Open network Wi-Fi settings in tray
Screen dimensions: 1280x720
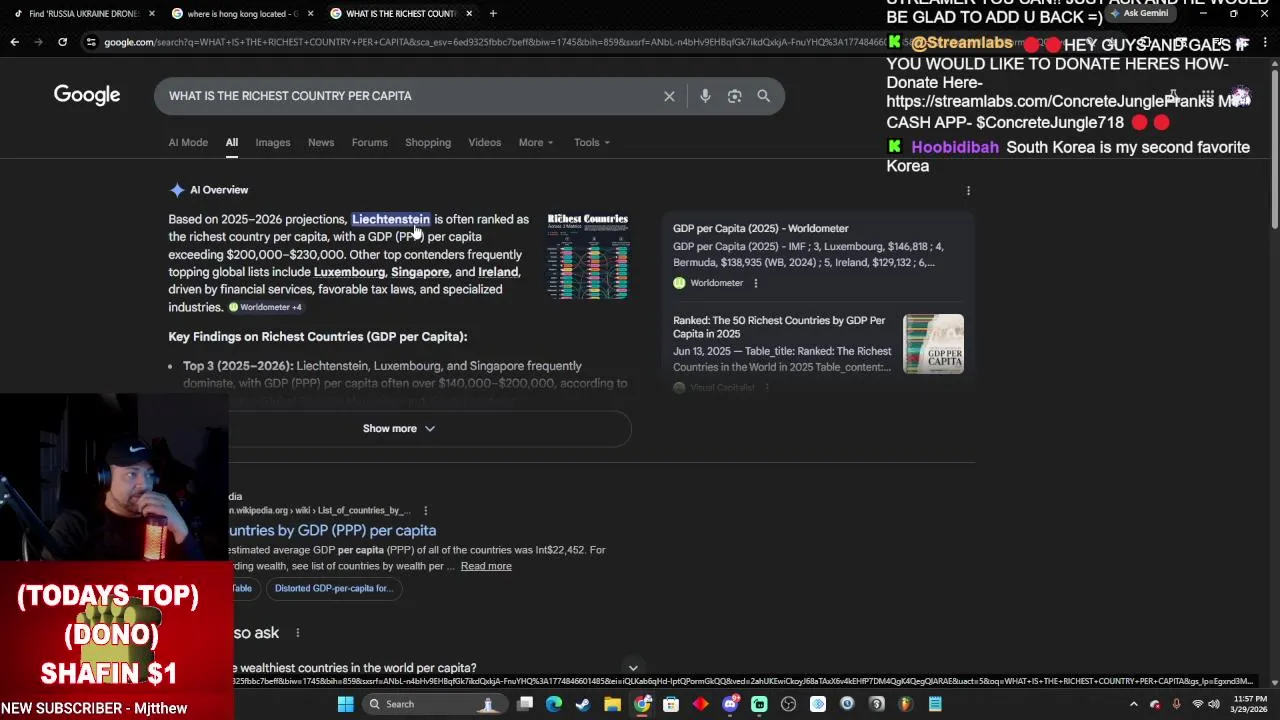click(x=1197, y=704)
